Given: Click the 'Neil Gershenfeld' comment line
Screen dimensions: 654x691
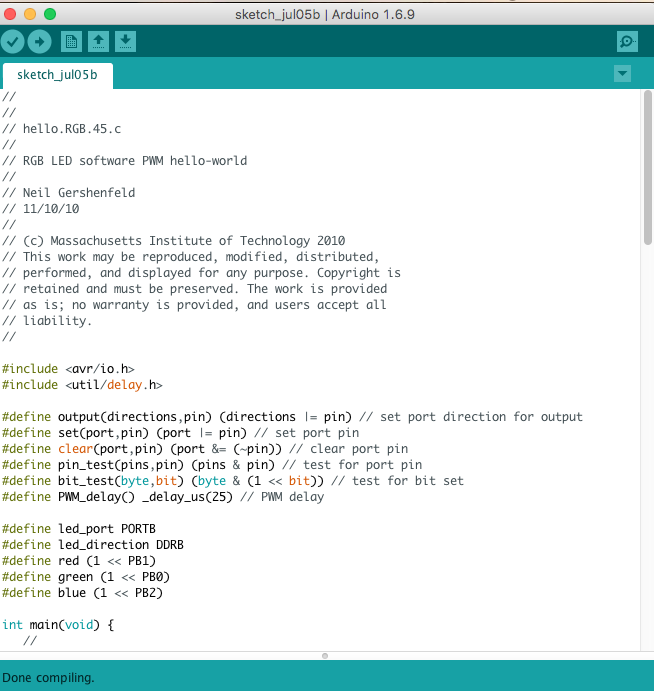Looking at the screenshot, I should coord(68,193).
